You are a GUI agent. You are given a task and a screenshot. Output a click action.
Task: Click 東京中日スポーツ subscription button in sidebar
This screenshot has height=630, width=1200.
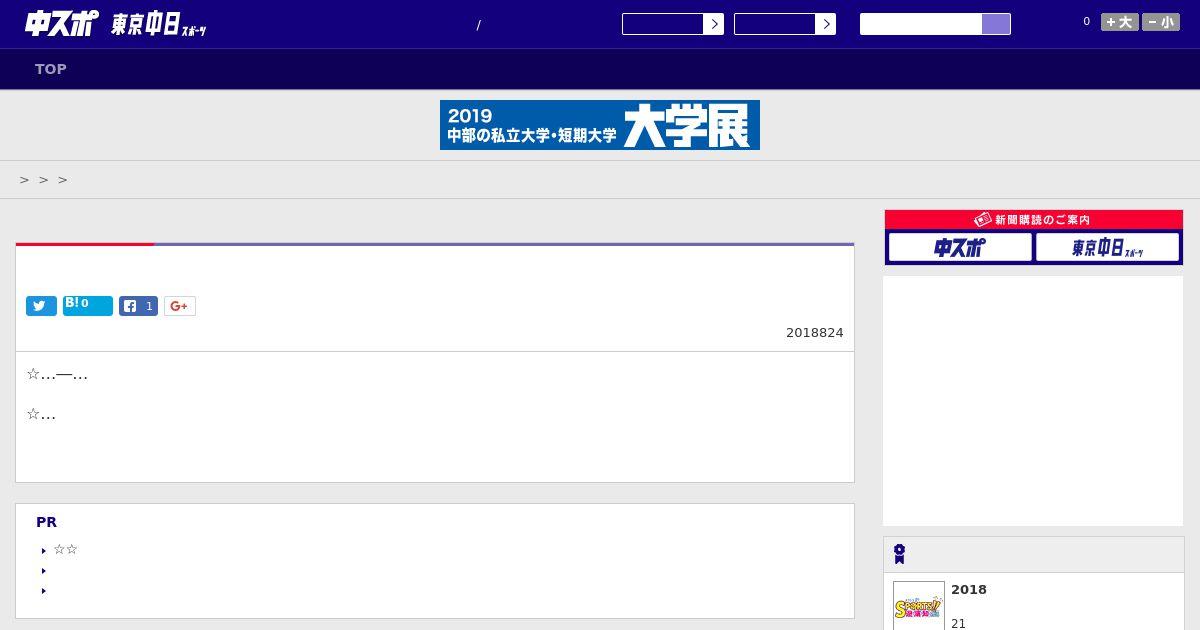(x=1108, y=247)
